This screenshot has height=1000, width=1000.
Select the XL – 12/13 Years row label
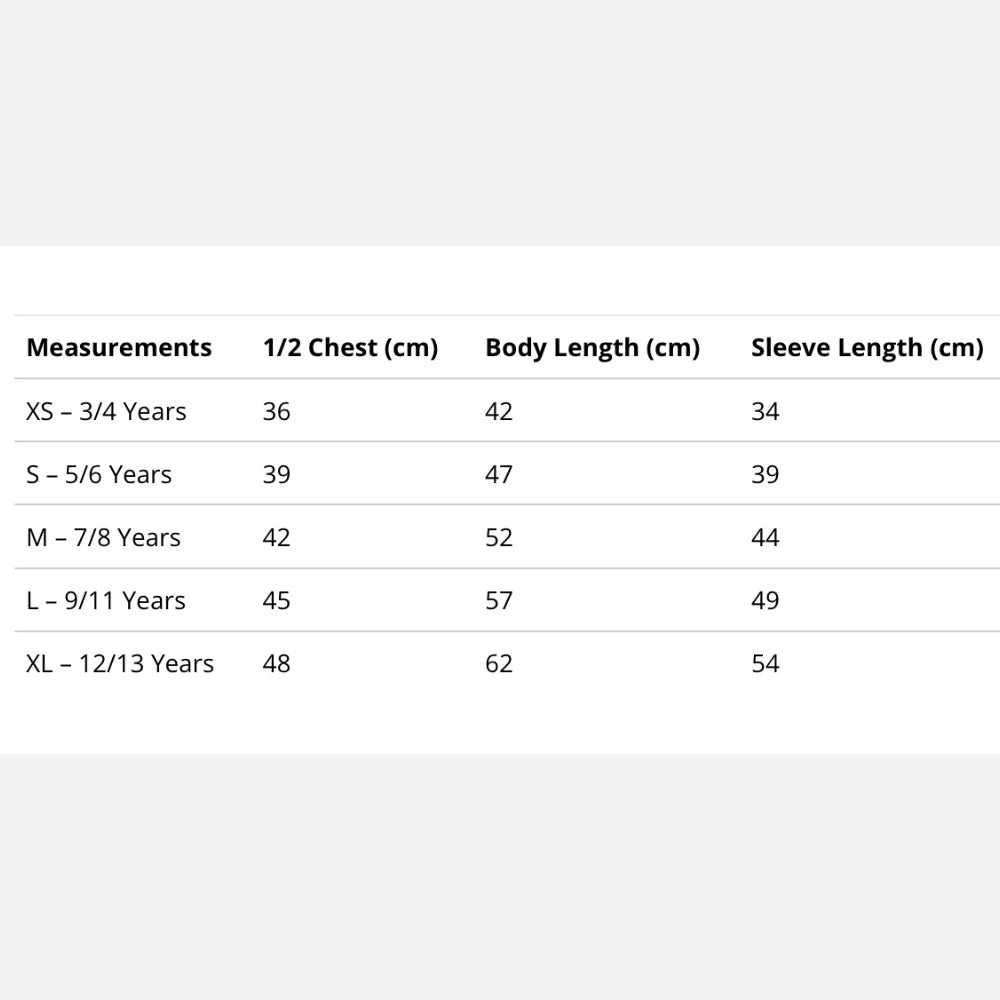pyautogui.click(x=120, y=663)
